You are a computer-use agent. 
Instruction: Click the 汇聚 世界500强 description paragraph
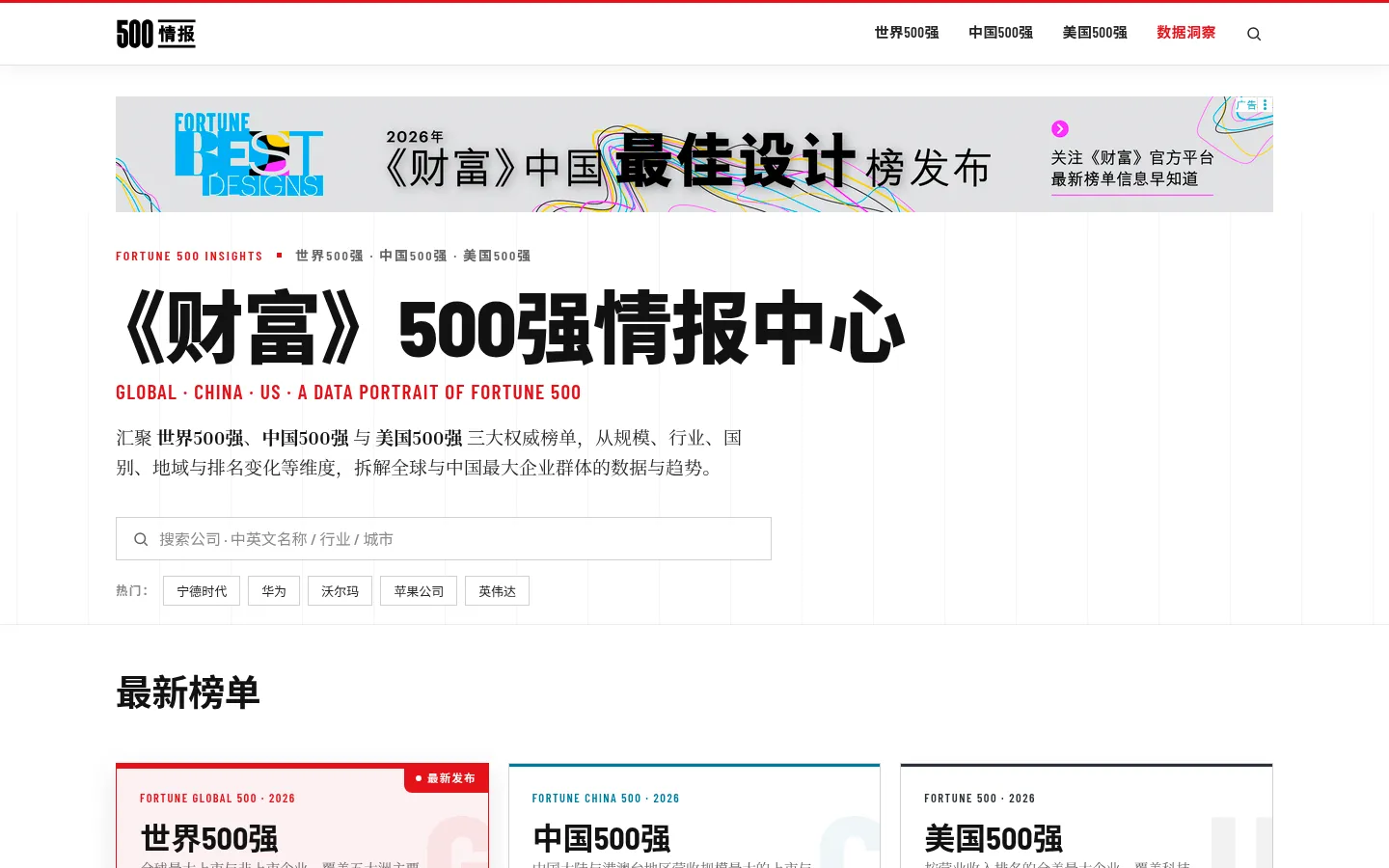tap(429, 452)
